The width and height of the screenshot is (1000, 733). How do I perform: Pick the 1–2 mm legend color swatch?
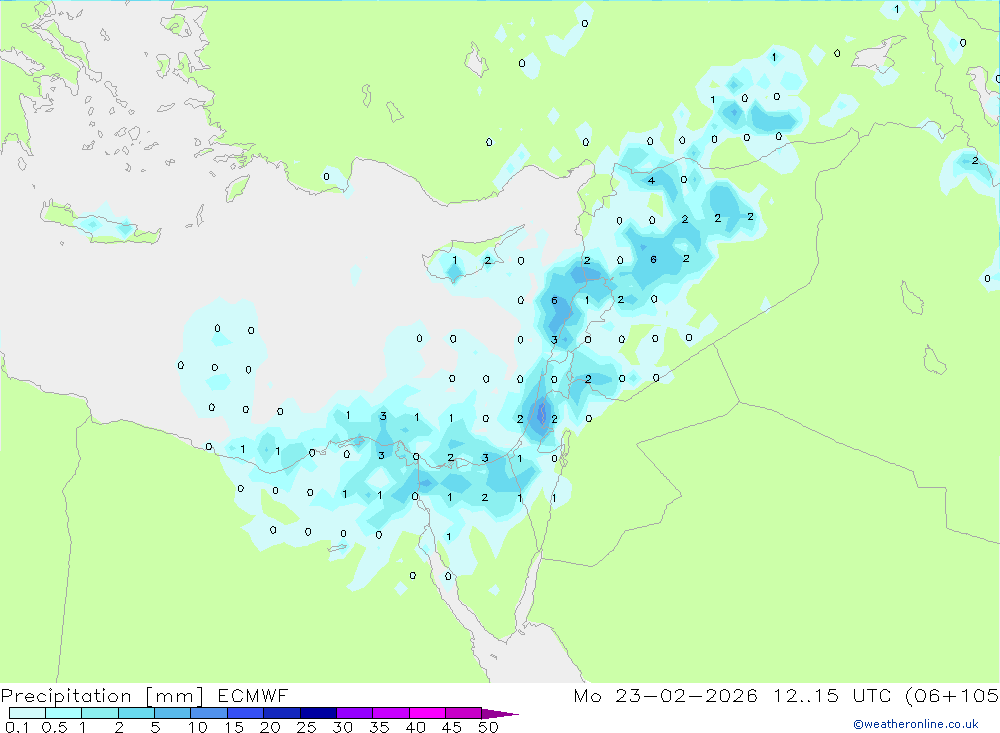pyautogui.click(x=99, y=713)
